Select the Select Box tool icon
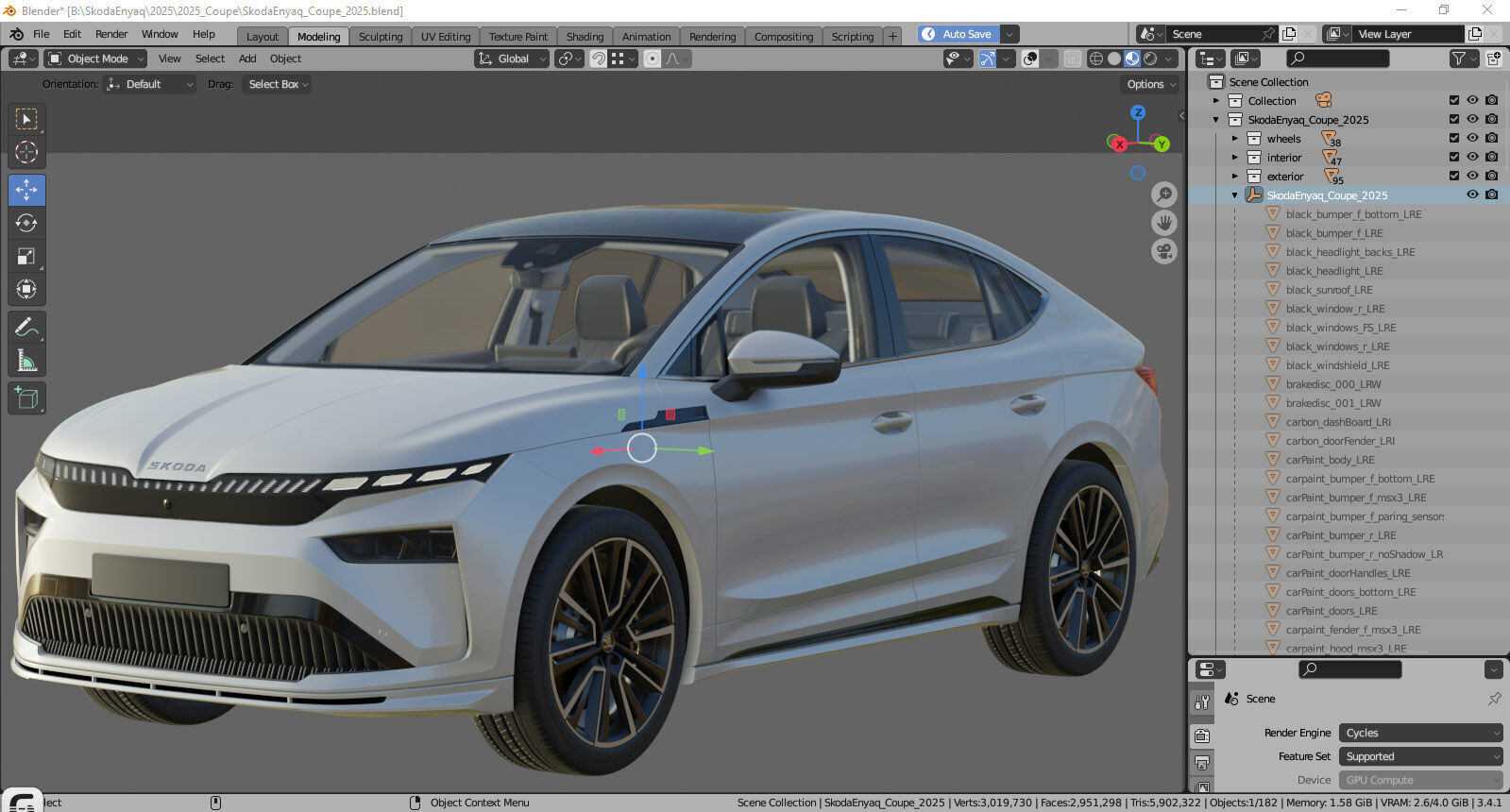 point(26,119)
